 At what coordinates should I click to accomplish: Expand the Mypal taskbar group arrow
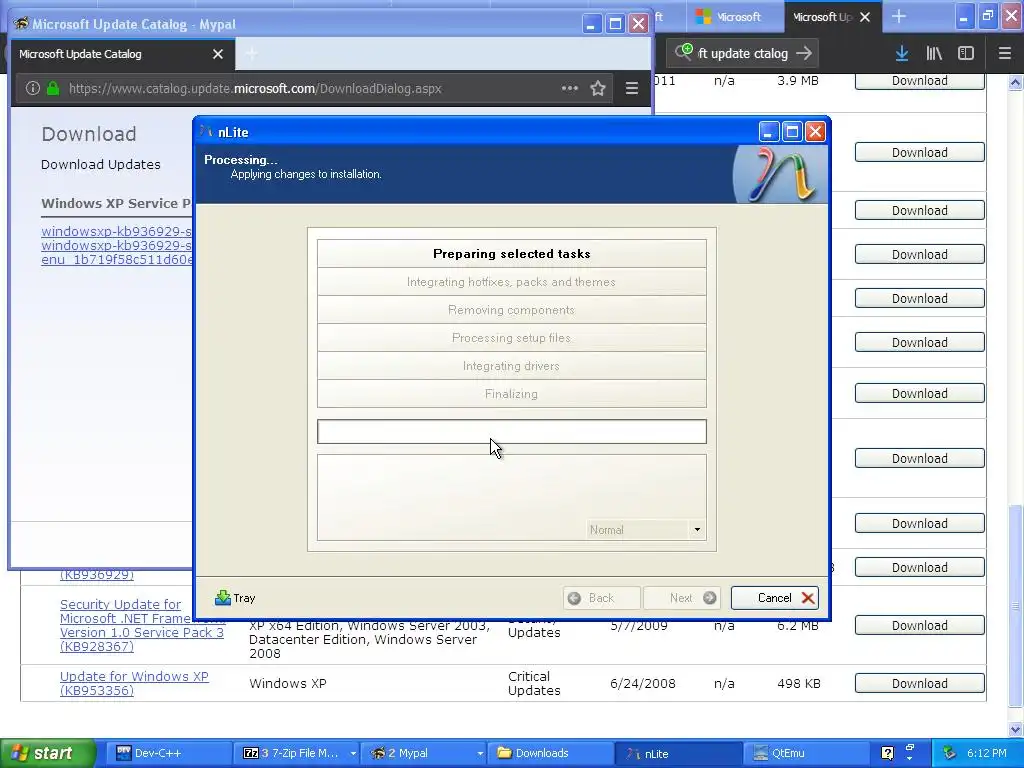click(479, 753)
